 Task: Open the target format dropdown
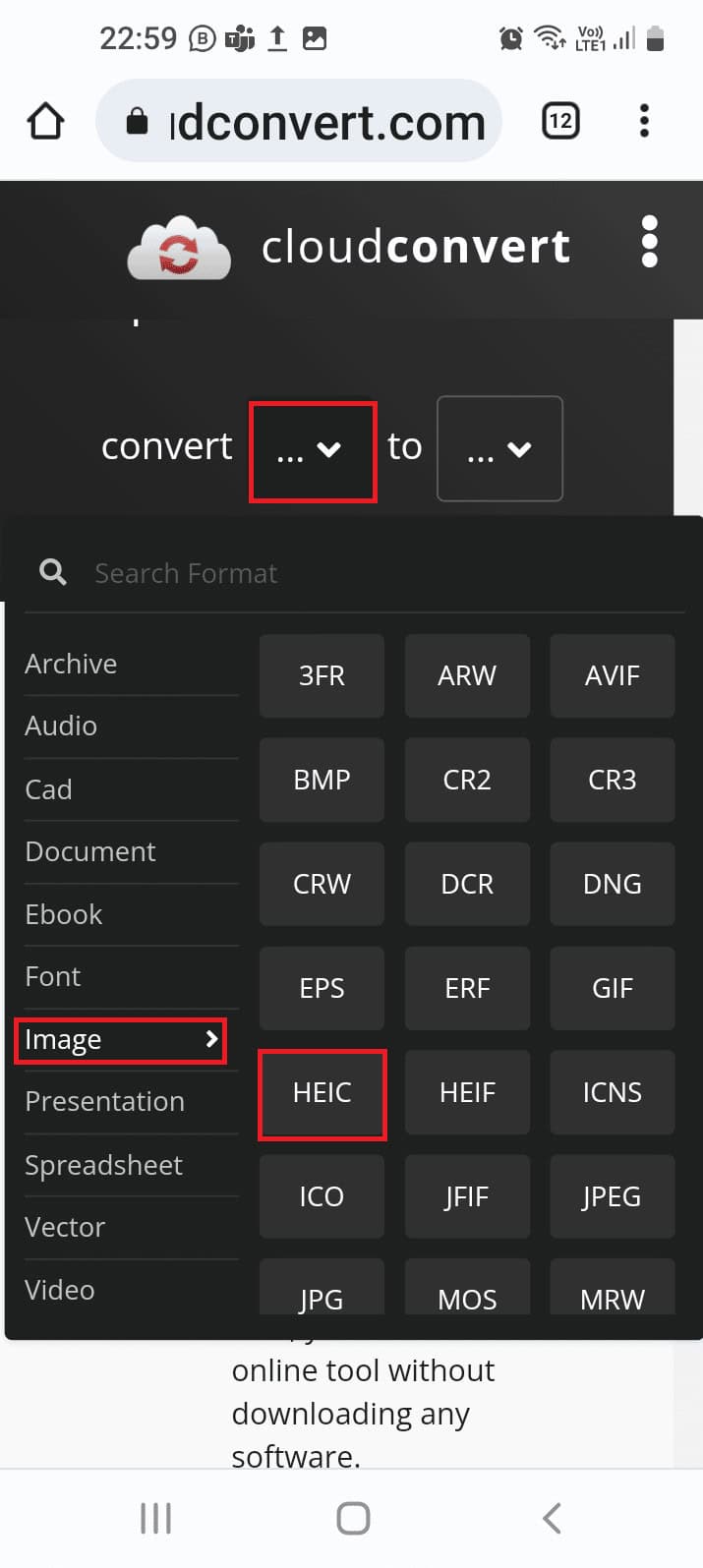499,449
